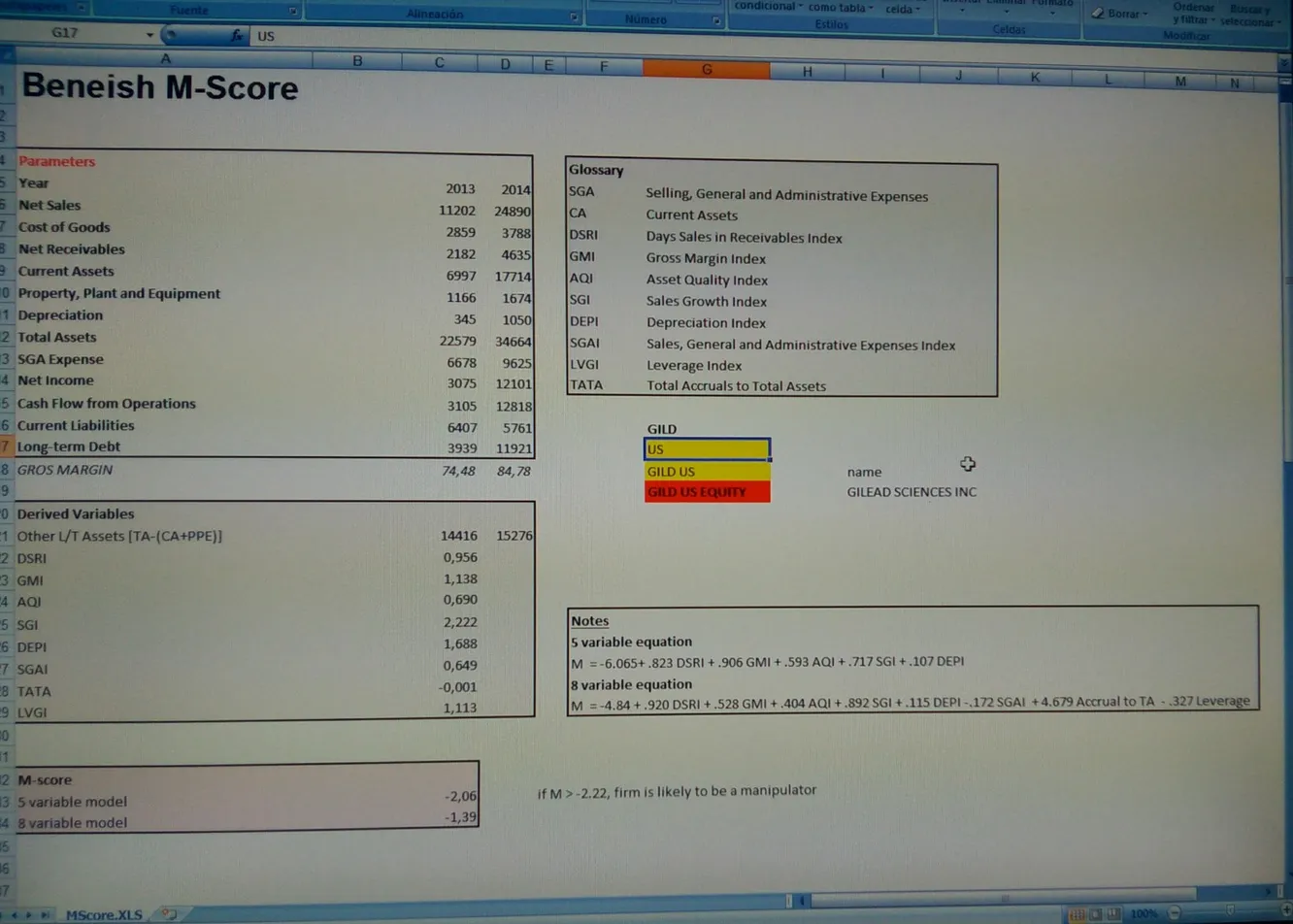
Task: Expand the Name Box dropdown arrow
Action: click(149, 34)
